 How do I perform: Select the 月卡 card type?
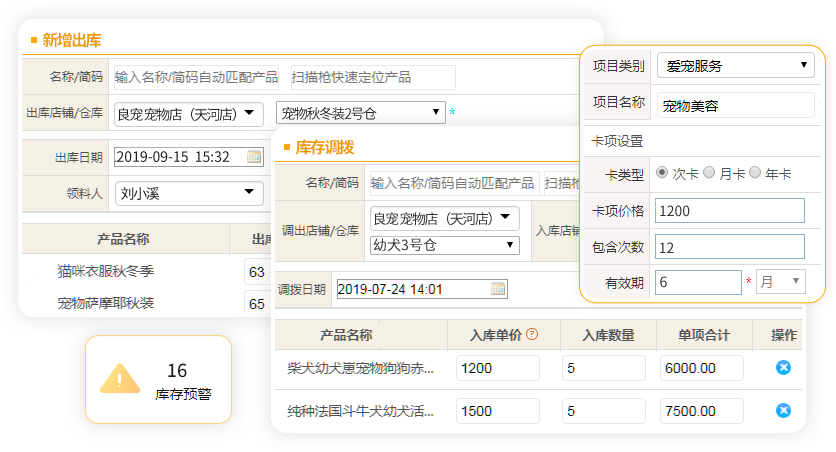709,173
